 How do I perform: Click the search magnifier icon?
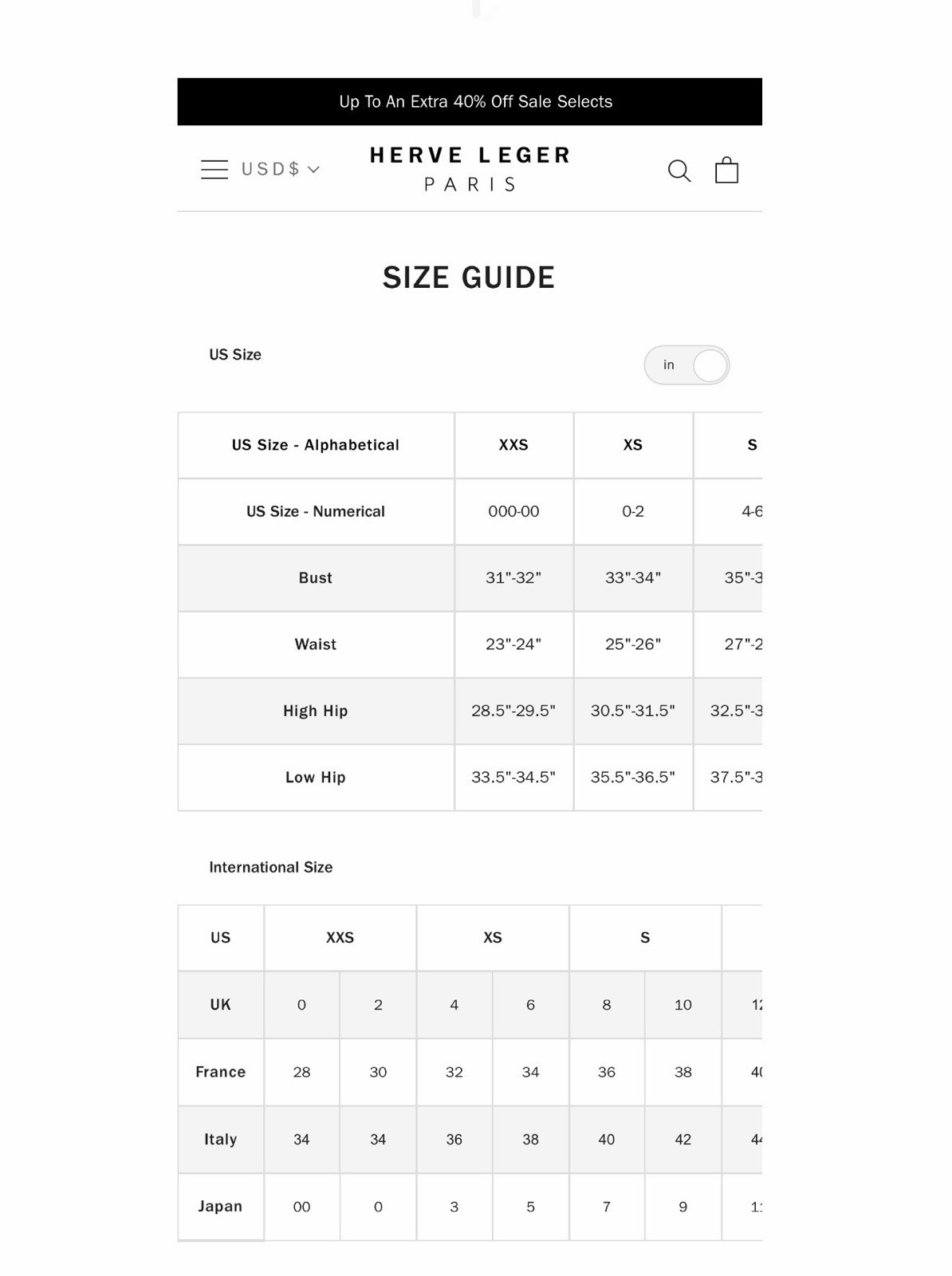point(679,171)
